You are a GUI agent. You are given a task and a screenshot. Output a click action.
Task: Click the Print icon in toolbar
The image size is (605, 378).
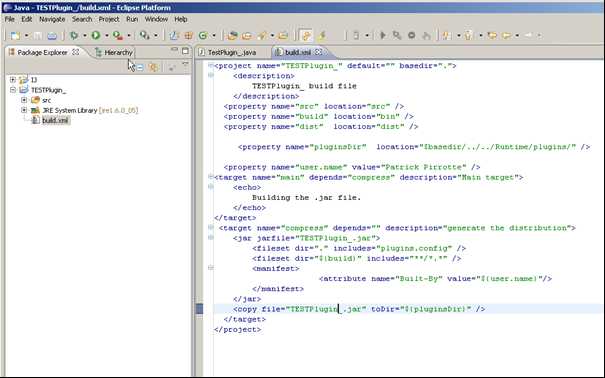click(52, 35)
